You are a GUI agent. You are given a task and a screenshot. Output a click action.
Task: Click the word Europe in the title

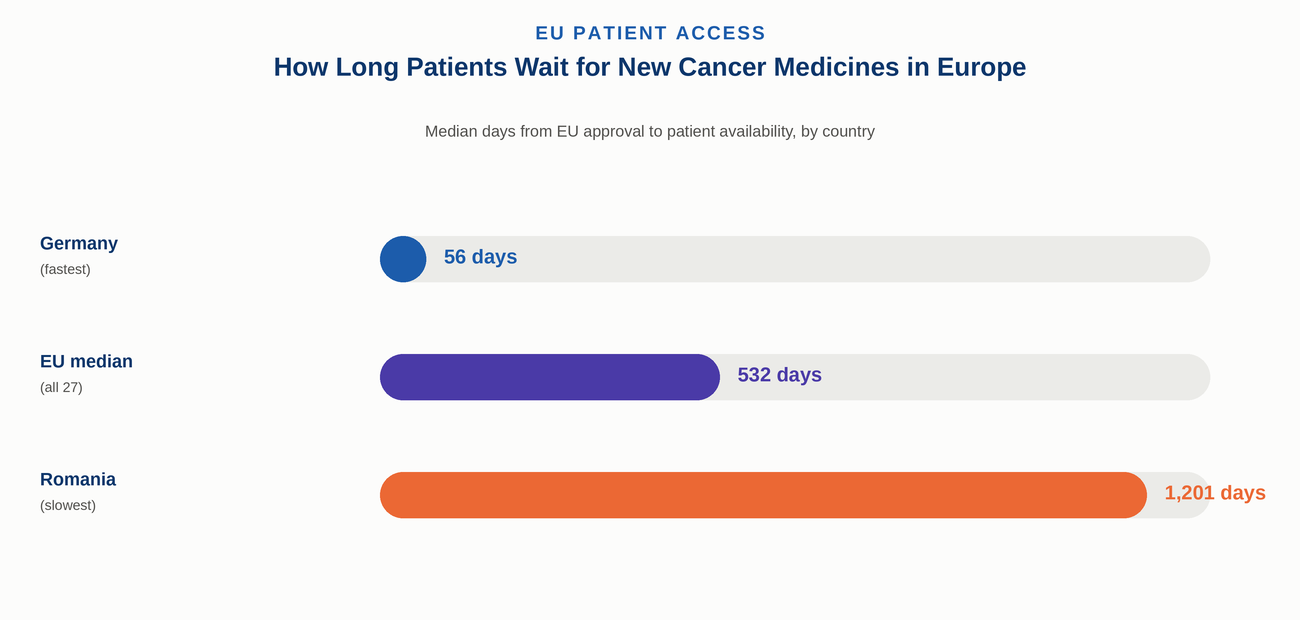pyautogui.click(x=981, y=67)
